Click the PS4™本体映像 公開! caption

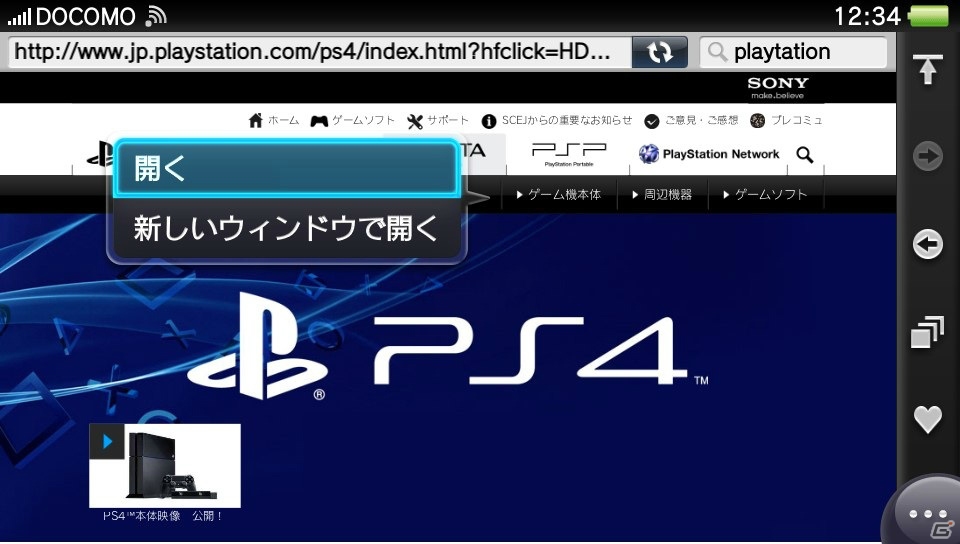click(163, 516)
